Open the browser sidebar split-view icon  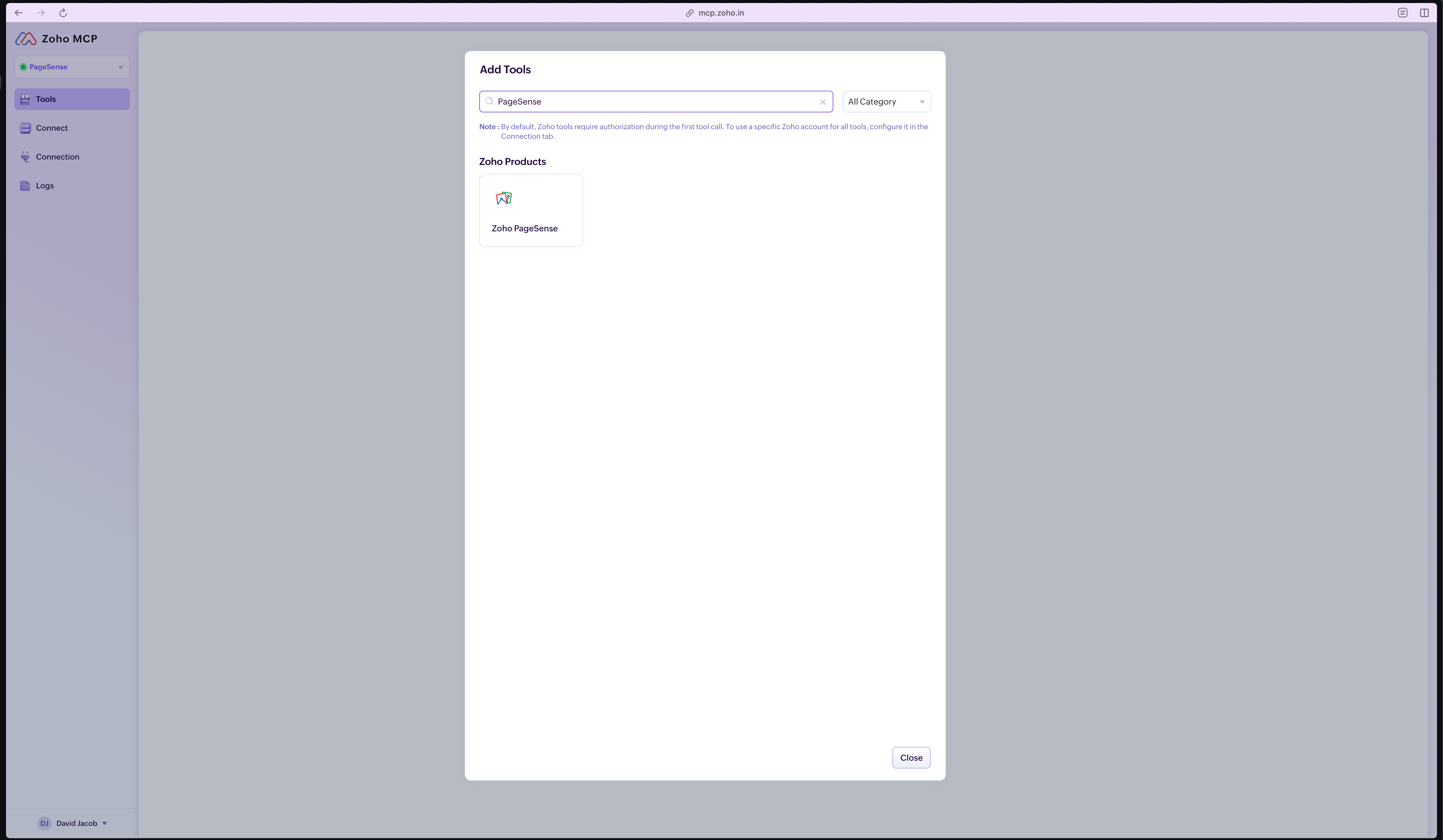1424,13
